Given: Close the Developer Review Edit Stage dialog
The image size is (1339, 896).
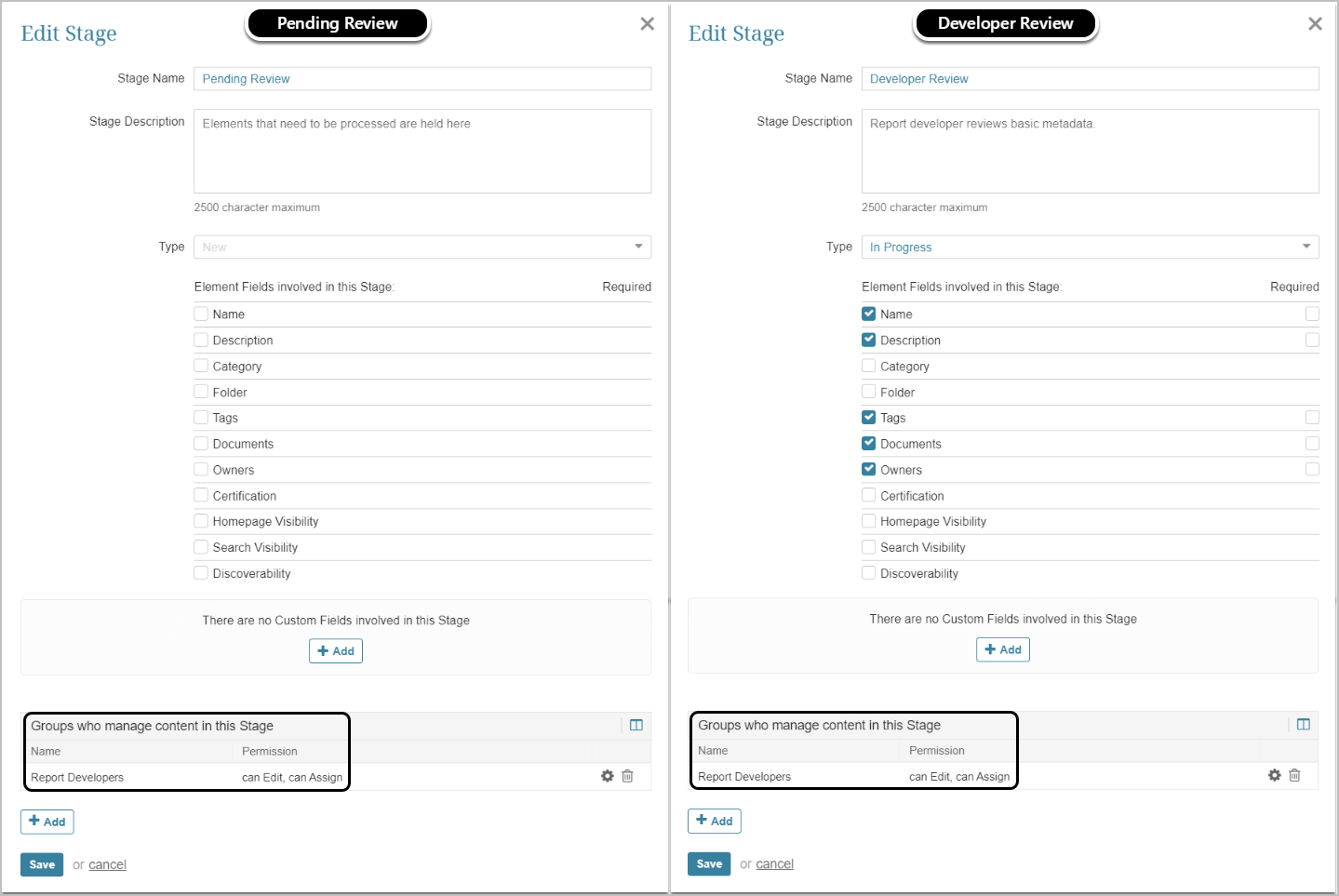Looking at the screenshot, I should [x=1315, y=24].
